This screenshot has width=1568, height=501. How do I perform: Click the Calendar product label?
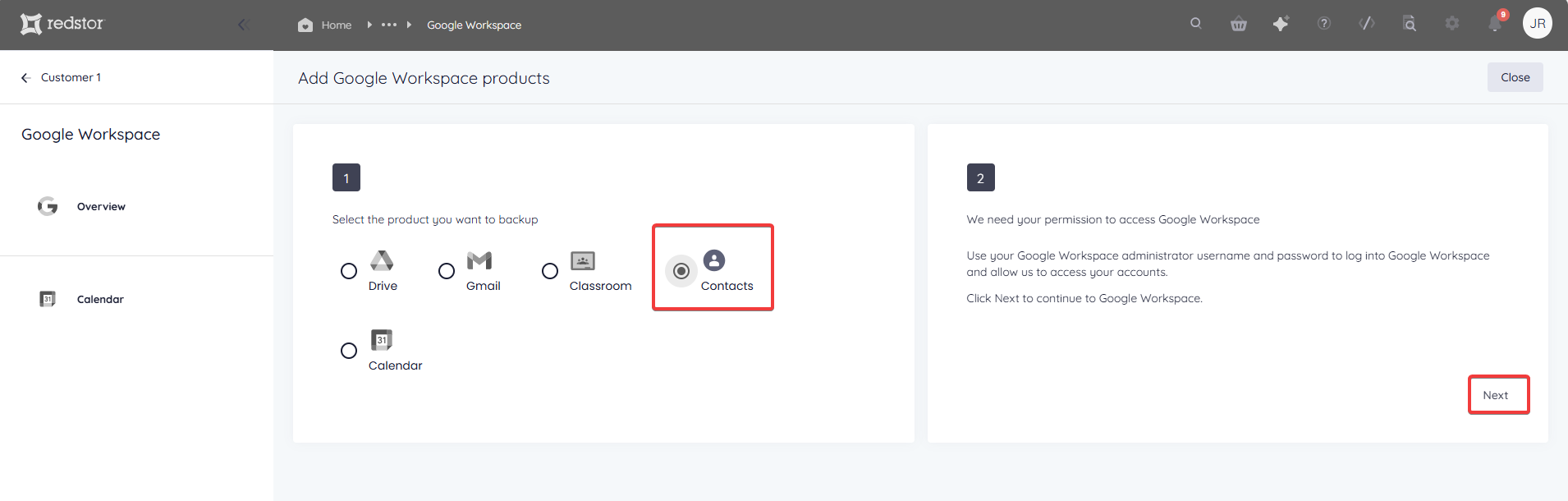click(396, 365)
